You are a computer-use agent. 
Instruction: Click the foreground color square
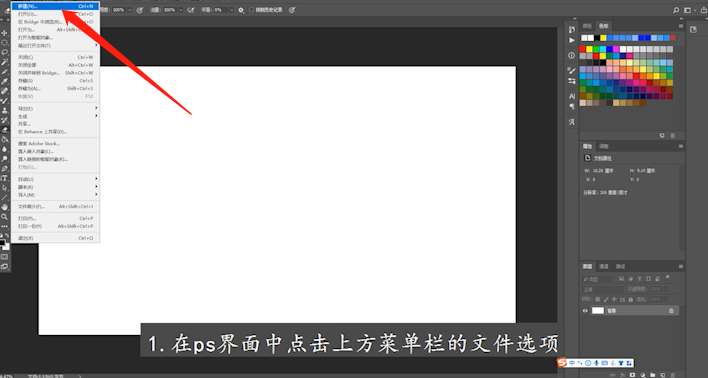click(2, 242)
